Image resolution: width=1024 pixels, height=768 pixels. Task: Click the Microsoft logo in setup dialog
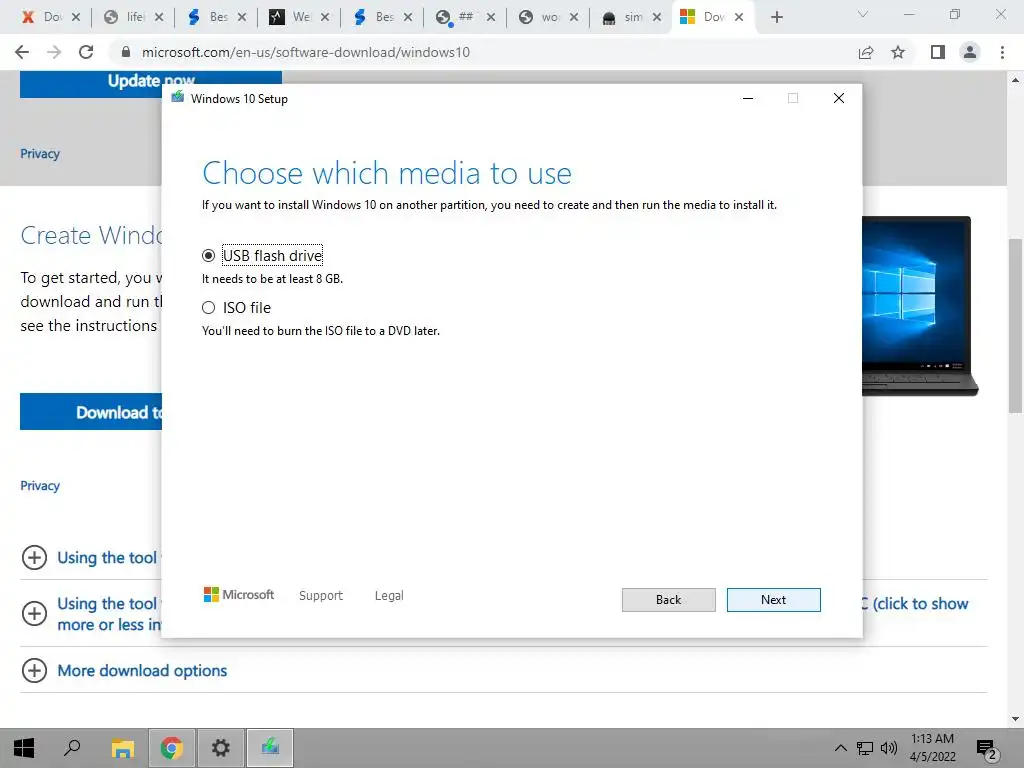pyautogui.click(x=239, y=595)
